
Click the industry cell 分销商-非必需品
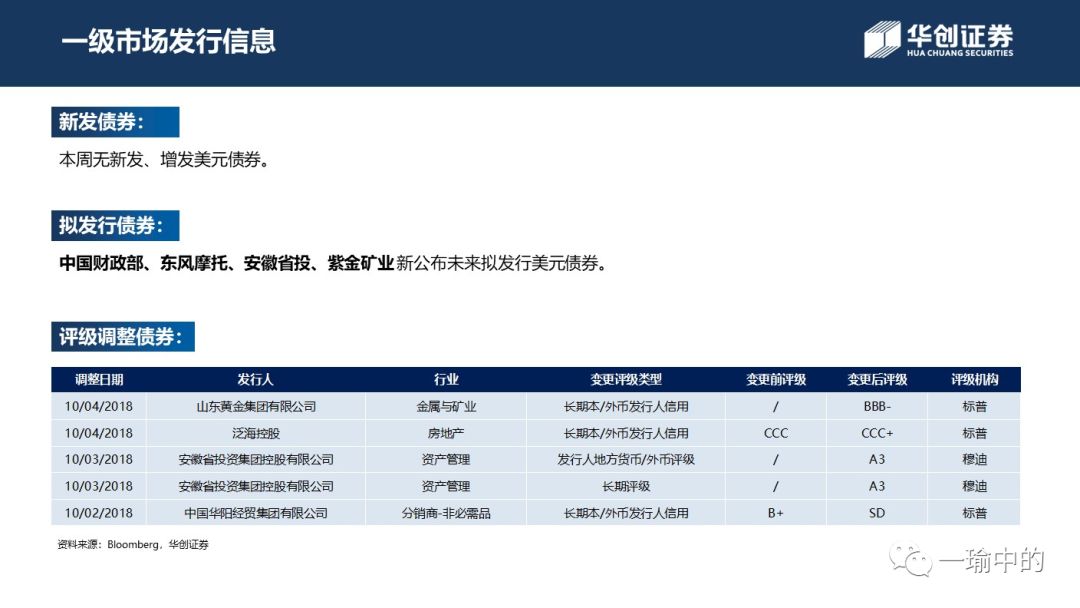[446, 513]
